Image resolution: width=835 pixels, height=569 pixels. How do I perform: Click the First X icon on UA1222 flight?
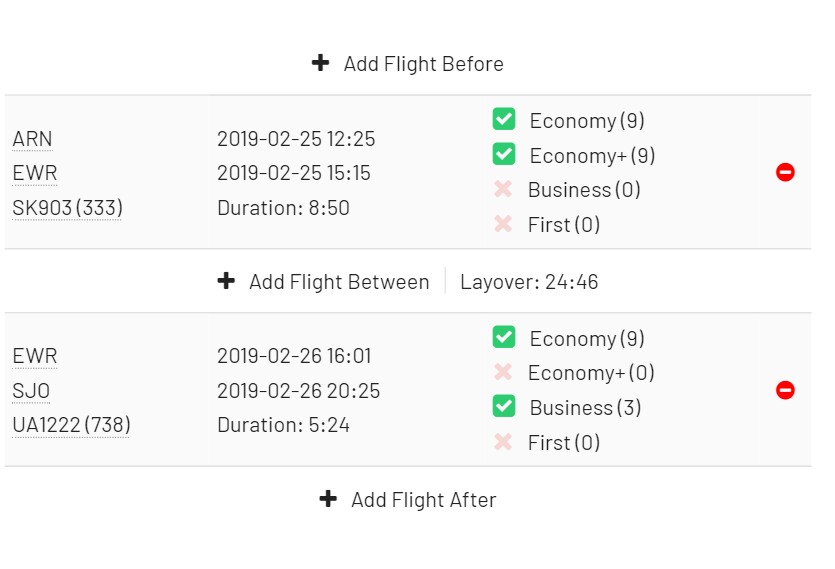coord(503,442)
